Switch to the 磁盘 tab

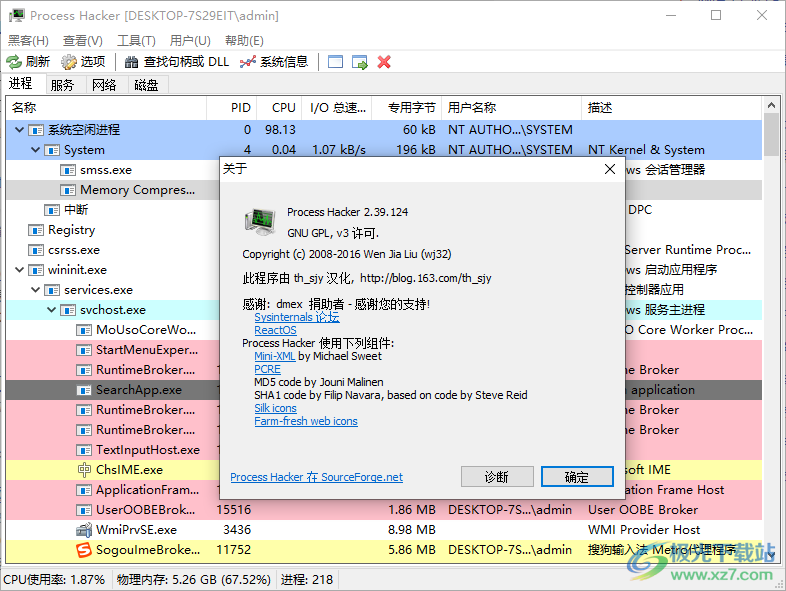pos(146,85)
